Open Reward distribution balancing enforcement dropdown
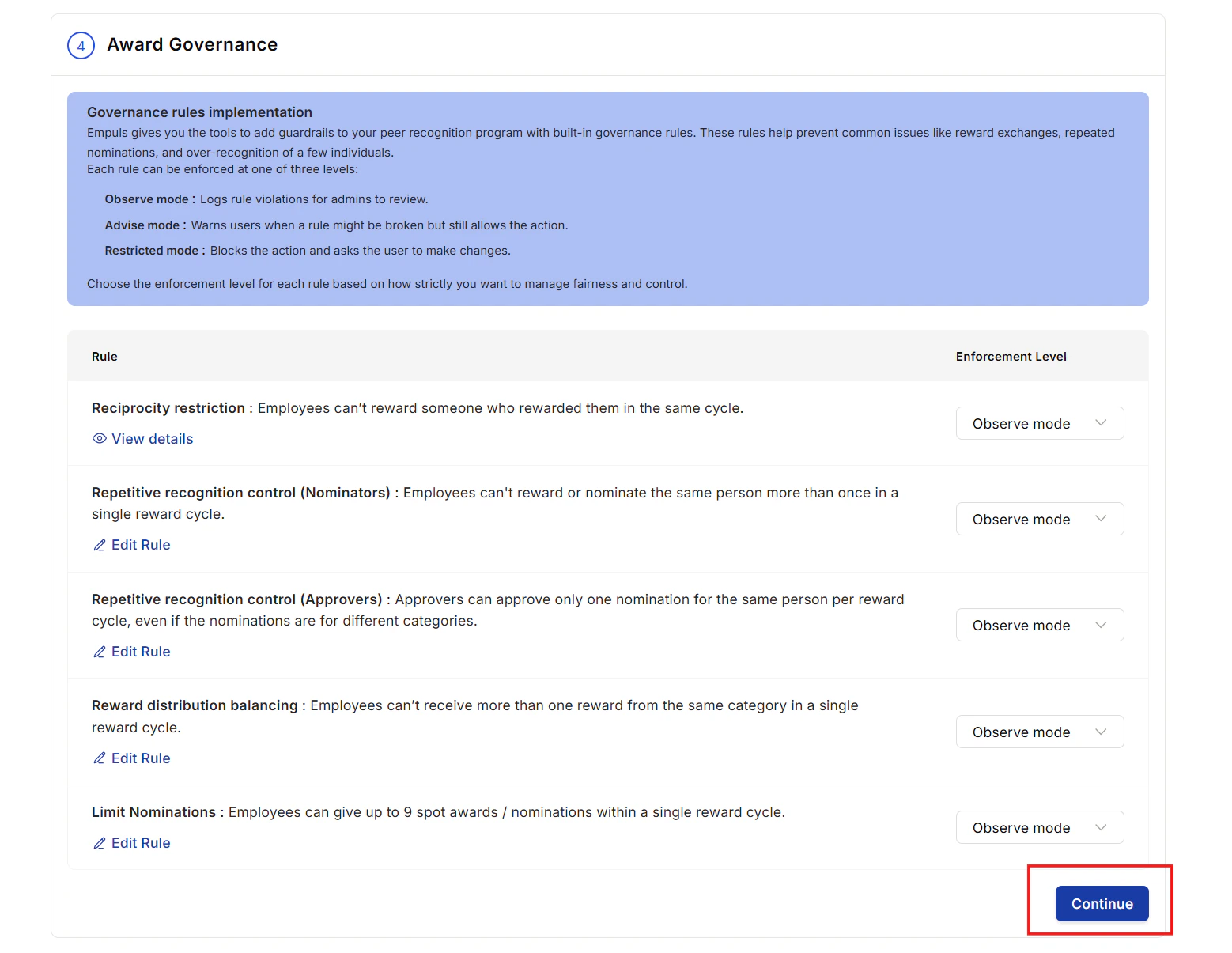Image resolution: width=1232 pixels, height=953 pixels. [1040, 732]
